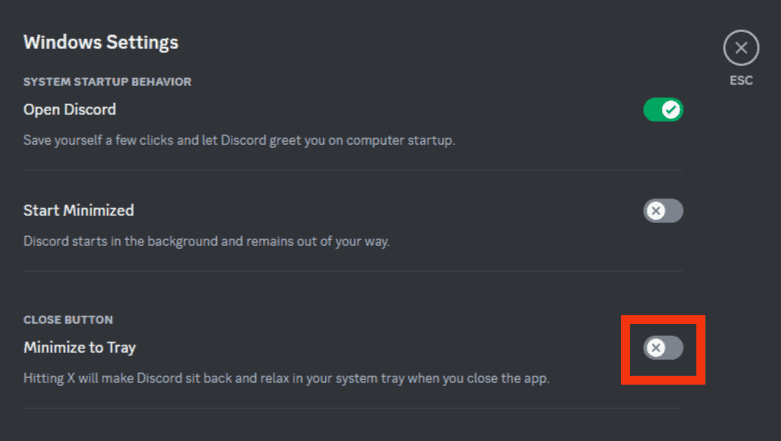Click the 'Save yourself a few clicks' description

click(239, 141)
